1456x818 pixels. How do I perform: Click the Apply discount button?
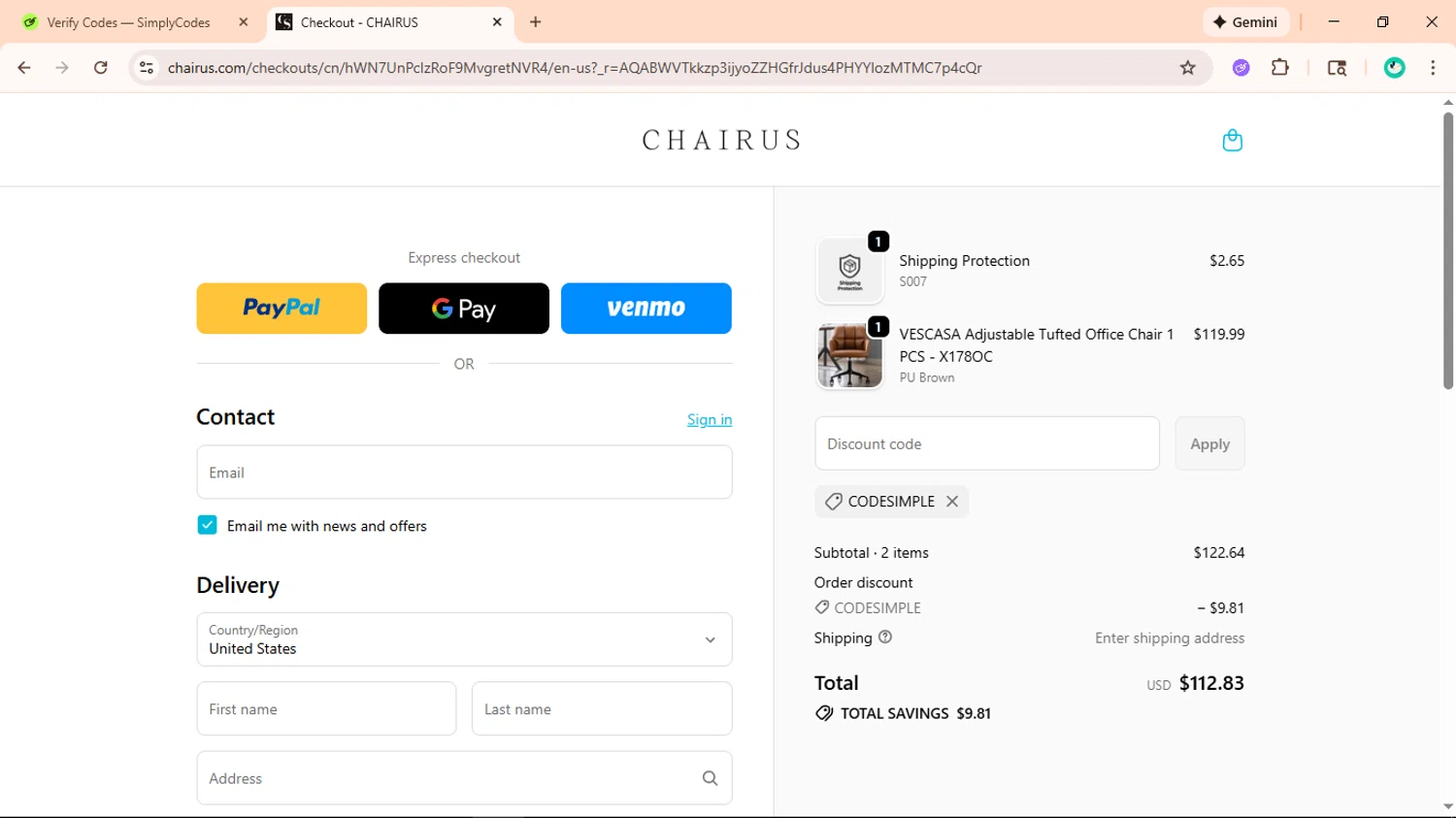pyautogui.click(x=1209, y=443)
